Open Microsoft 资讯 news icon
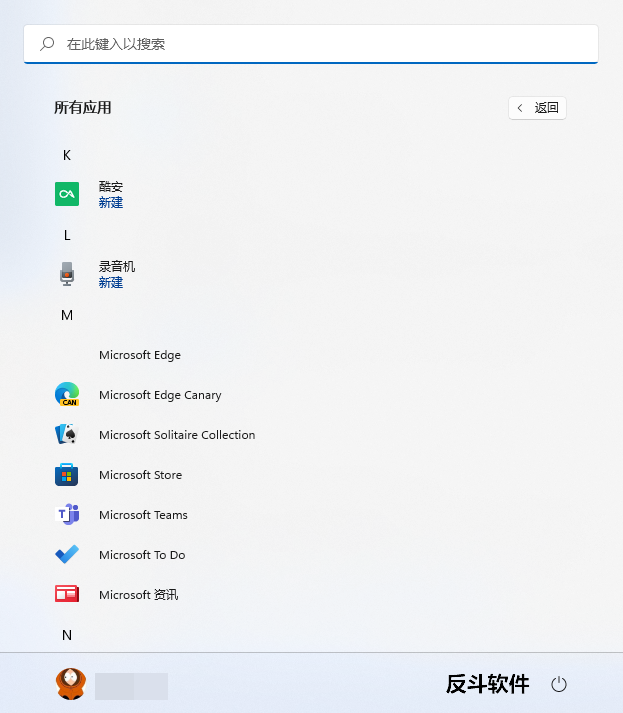Screen dimensions: 623x713 pyautogui.click(x=67, y=595)
